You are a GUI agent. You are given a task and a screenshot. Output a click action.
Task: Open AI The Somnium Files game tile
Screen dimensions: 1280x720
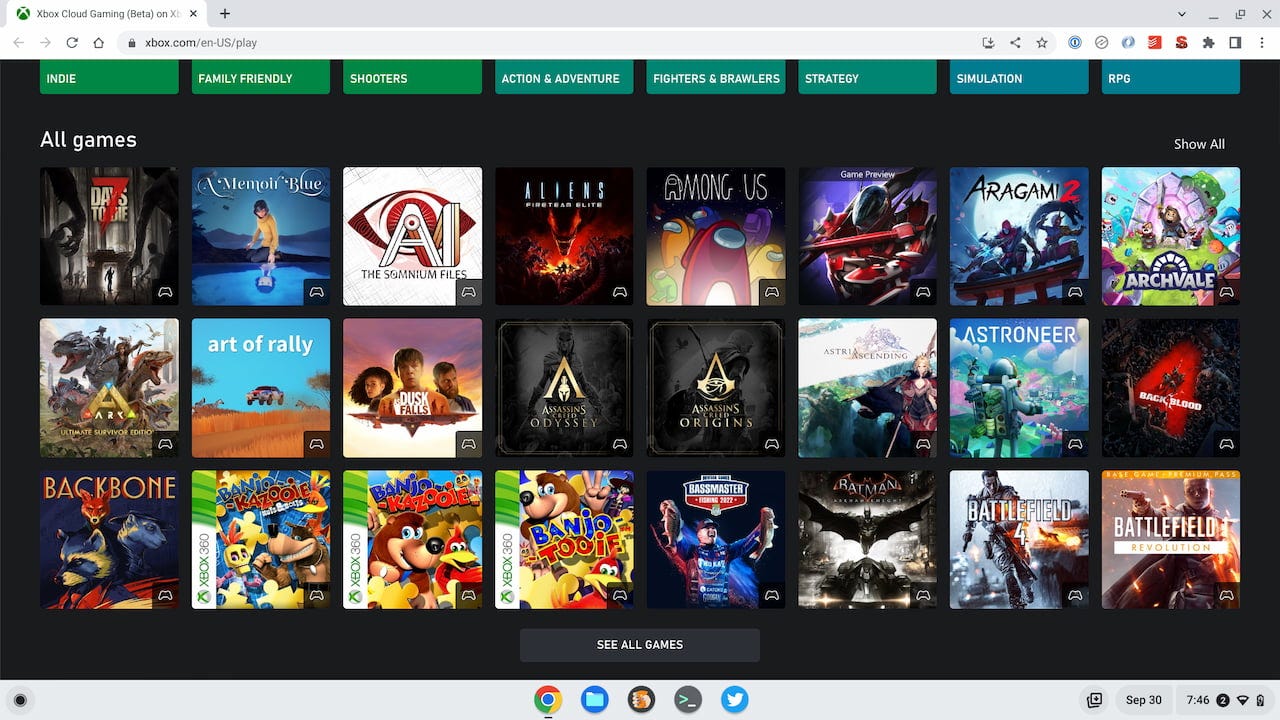point(412,236)
